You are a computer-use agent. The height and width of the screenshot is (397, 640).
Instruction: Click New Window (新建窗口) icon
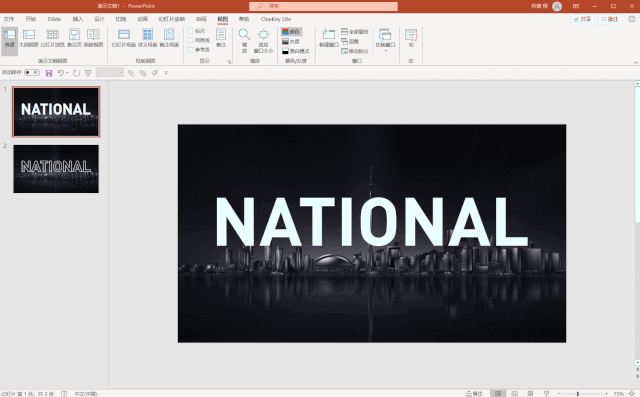[x=329, y=38]
